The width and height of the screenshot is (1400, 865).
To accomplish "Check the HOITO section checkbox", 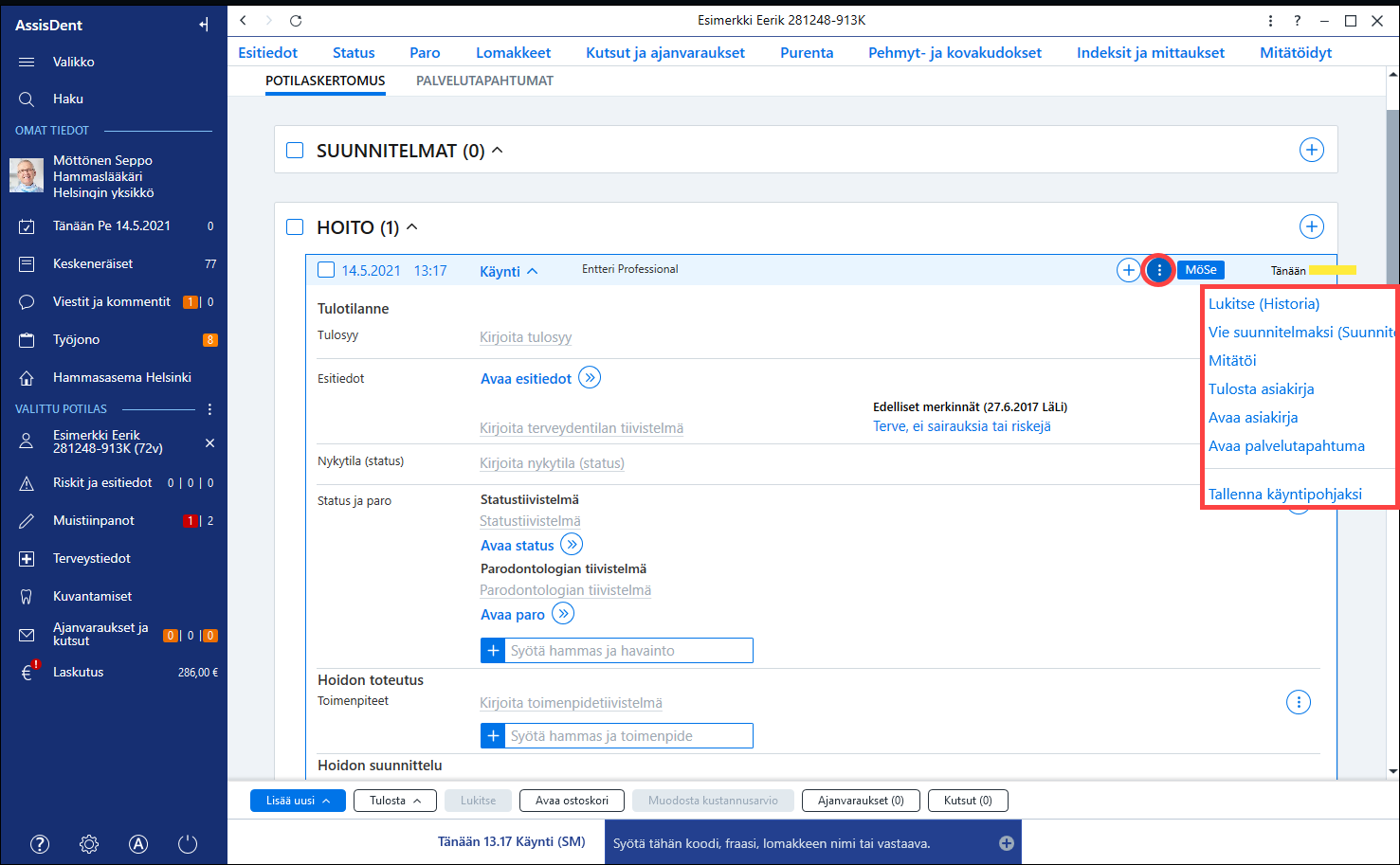I will click(295, 227).
